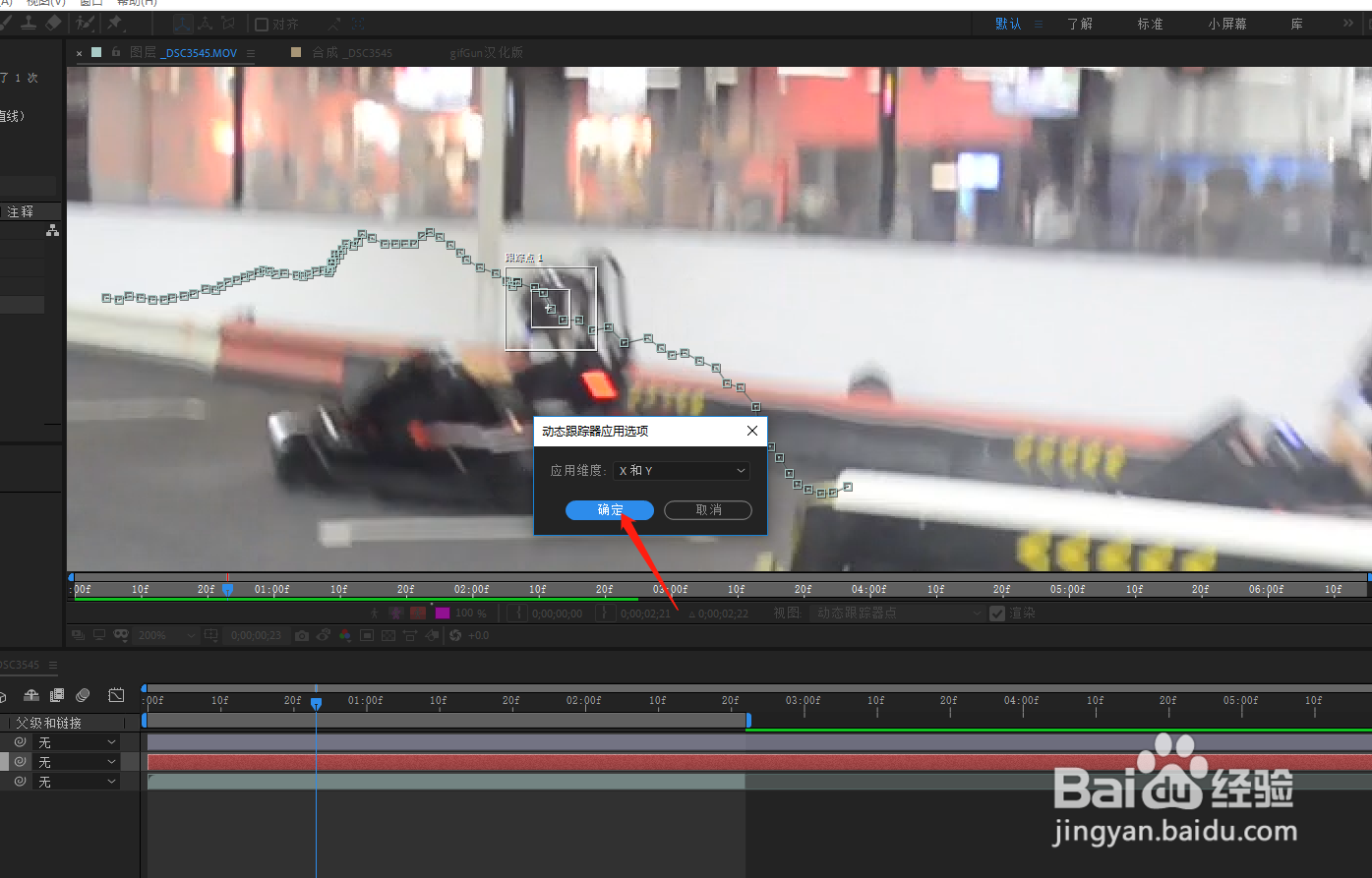The height and width of the screenshot is (878, 1372).
Task: Click 取消 in the tracker apply dialog
Action: [x=708, y=510]
